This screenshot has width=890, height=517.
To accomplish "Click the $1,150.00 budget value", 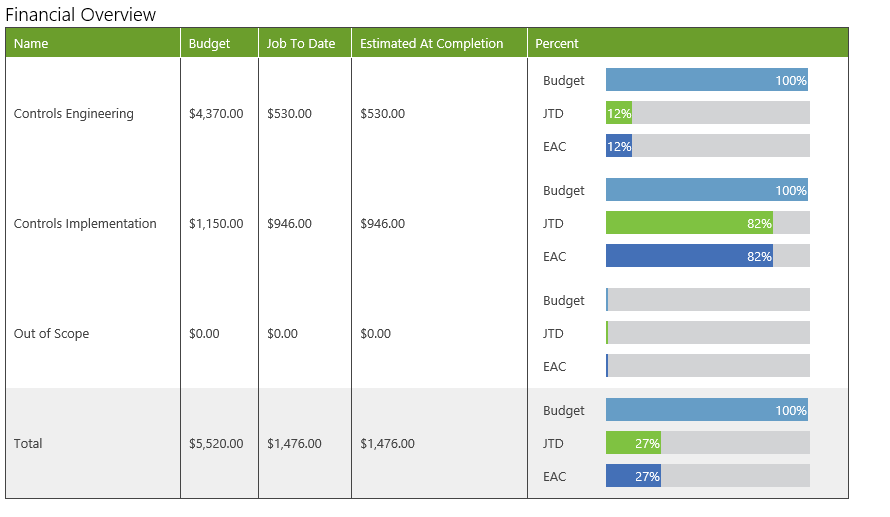I will click(216, 224).
